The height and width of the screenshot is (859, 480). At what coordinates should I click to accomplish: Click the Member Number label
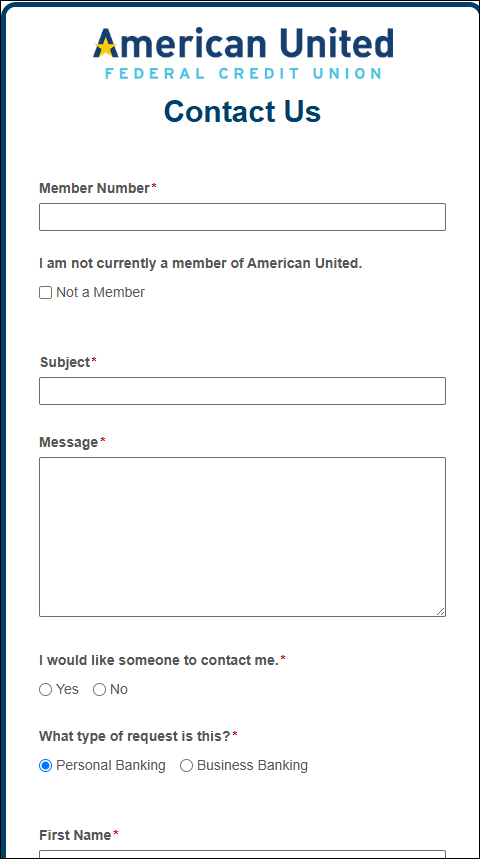[x=94, y=188]
